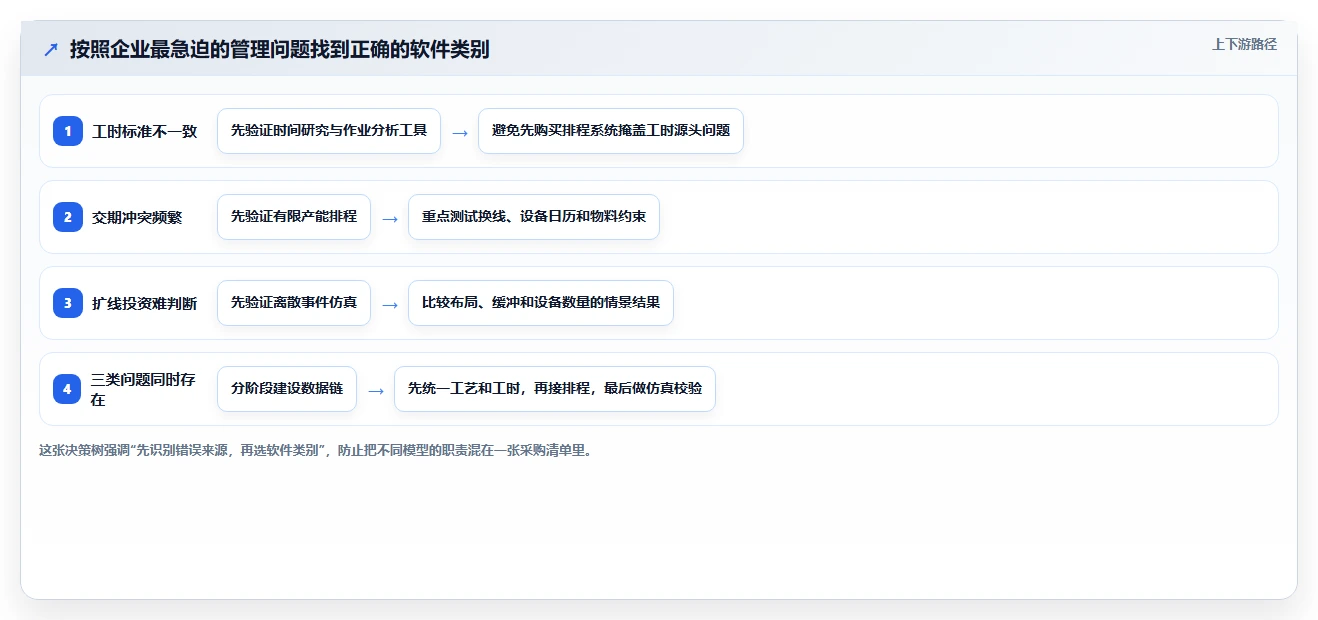Click 先验证时间研究与作业分析工具 box
This screenshot has width=1318, height=620.
coord(329,131)
